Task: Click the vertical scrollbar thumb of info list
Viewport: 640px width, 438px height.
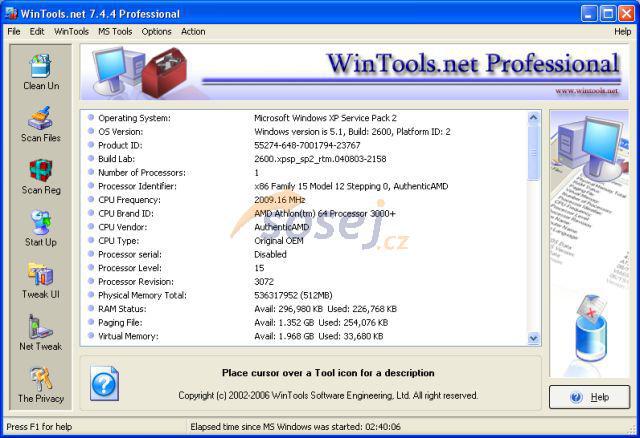Action: [x=533, y=153]
